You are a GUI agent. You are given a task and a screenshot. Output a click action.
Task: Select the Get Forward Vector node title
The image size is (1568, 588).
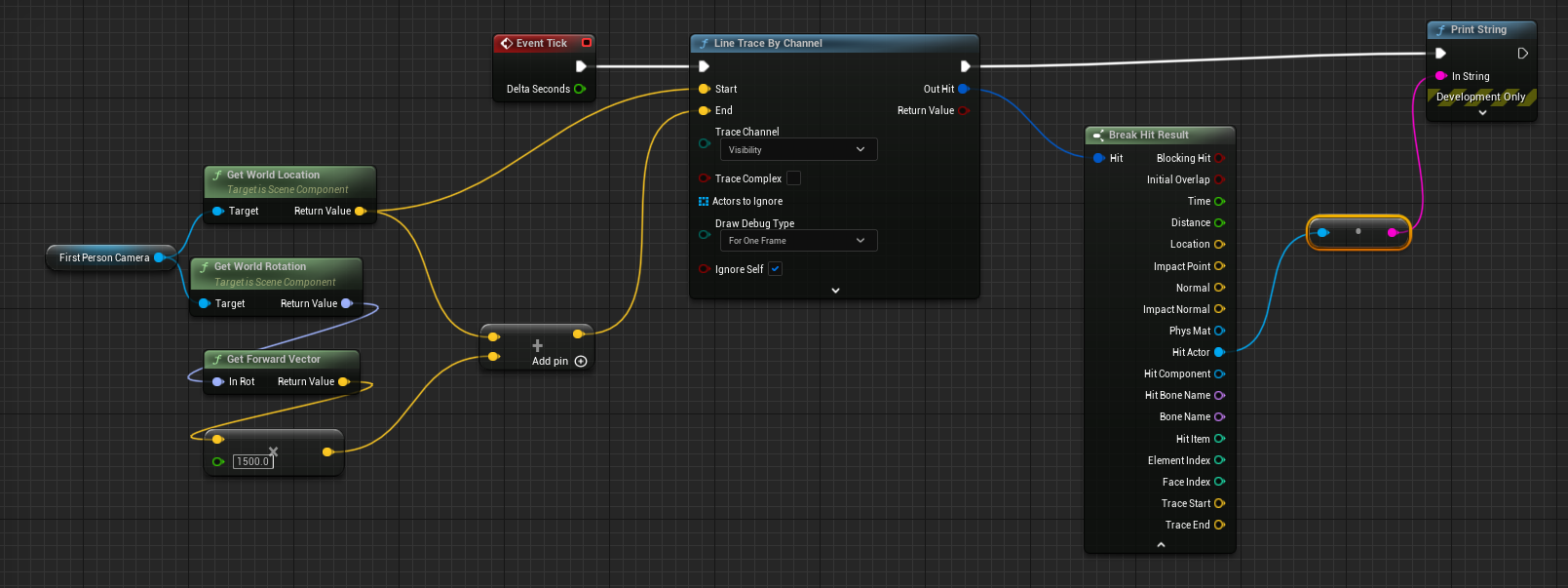click(273, 359)
